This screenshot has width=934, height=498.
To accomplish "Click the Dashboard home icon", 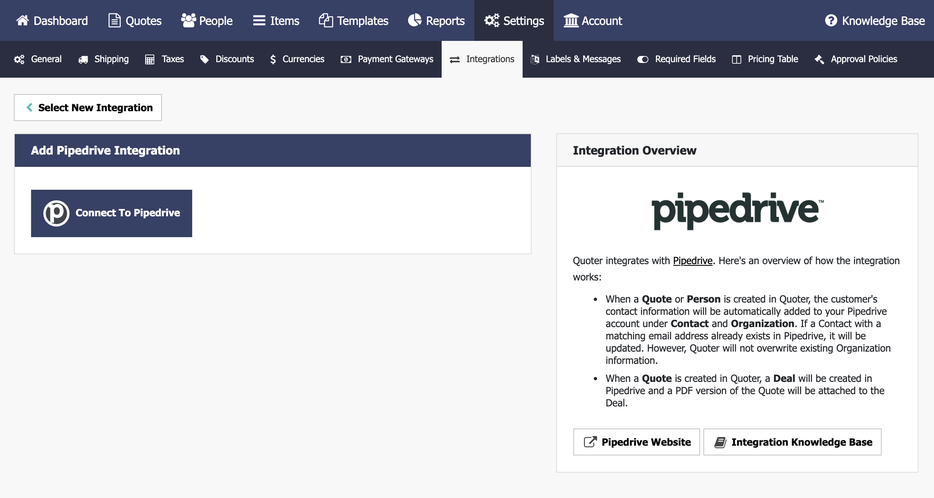I will pyautogui.click(x=23, y=21).
